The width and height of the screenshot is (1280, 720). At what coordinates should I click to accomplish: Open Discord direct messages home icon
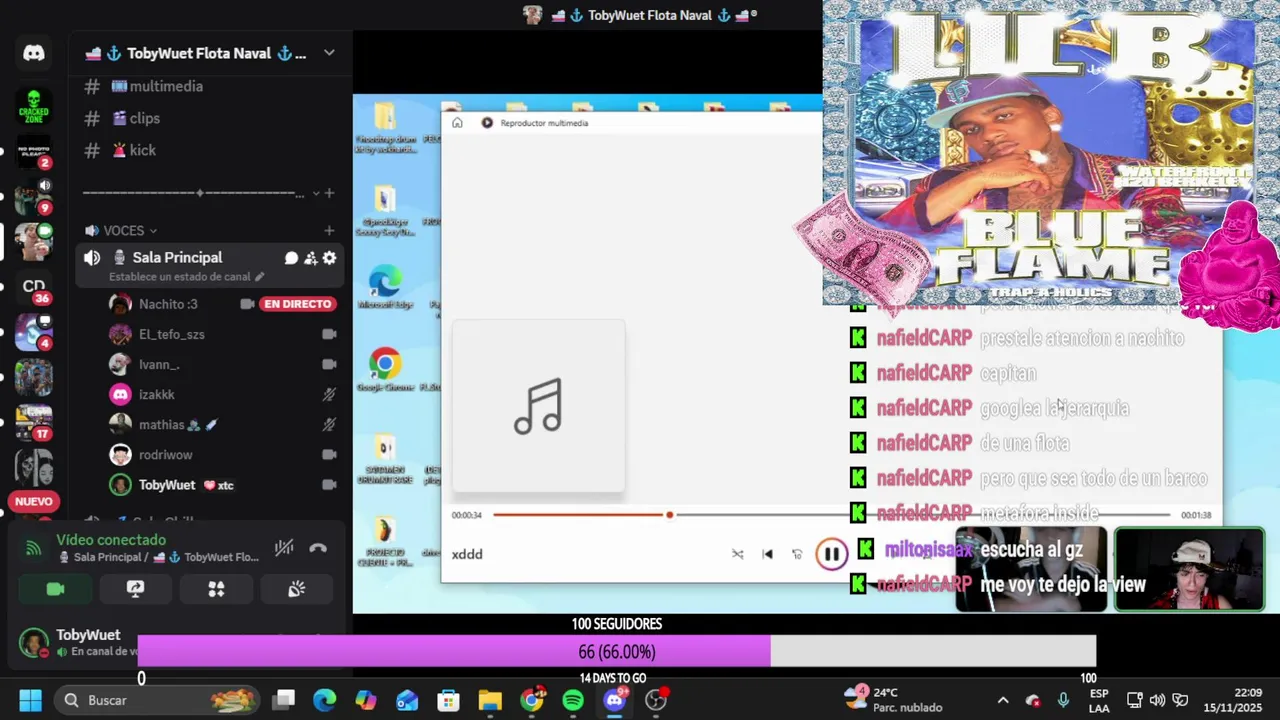[x=34, y=53]
